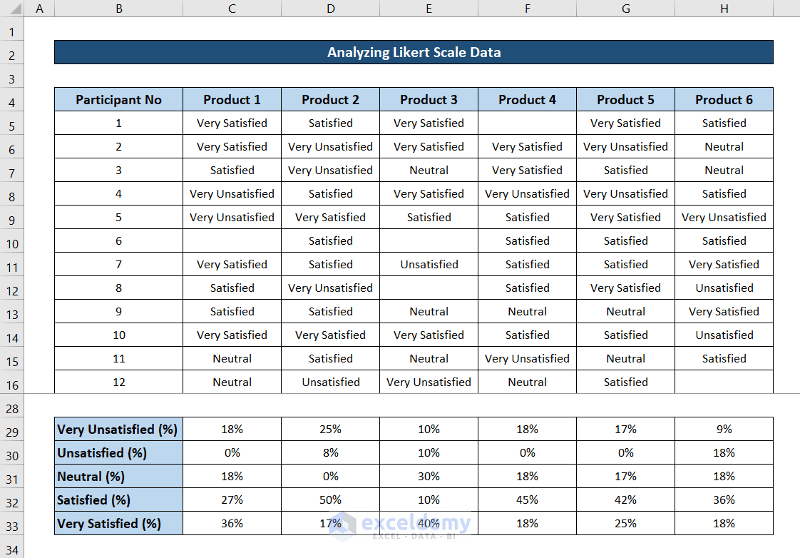The height and width of the screenshot is (558, 800).
Task: Click the Very Unsatisfied (%) label cell
Action: 118,429
